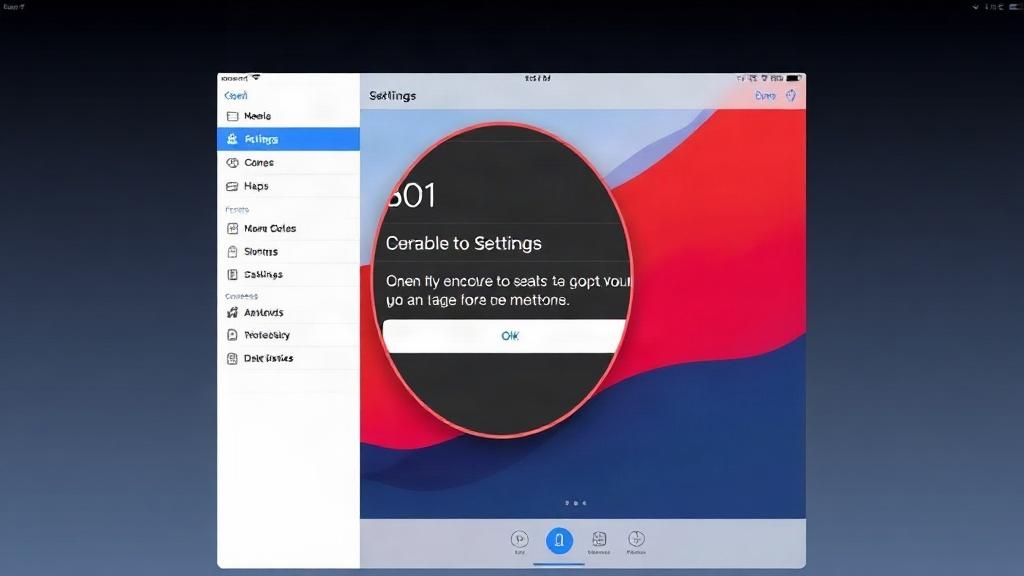
Task: Click the battery icon in the tablet status bar
Action: coord(793,78)
